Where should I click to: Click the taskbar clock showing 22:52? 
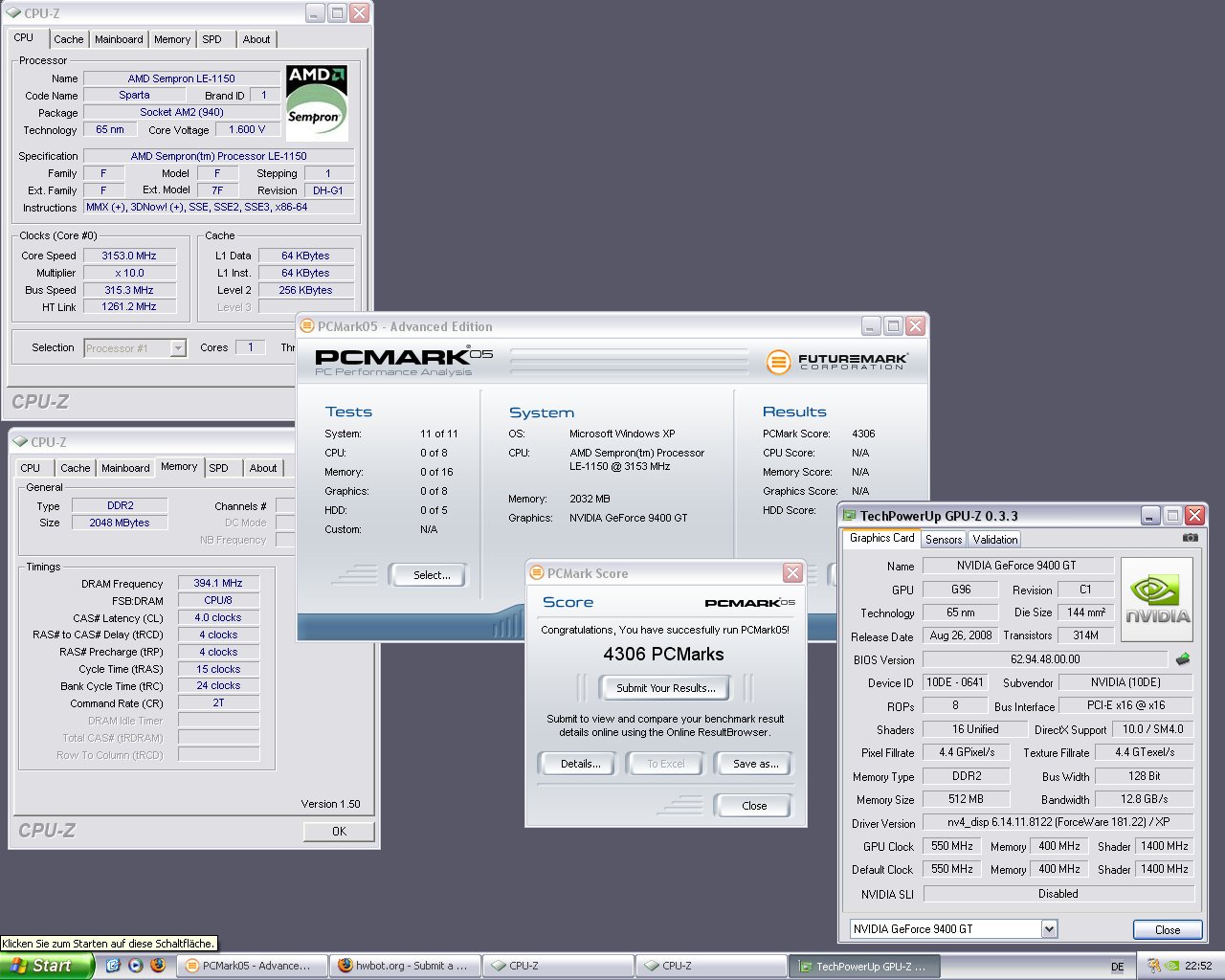coord(1198,967)
